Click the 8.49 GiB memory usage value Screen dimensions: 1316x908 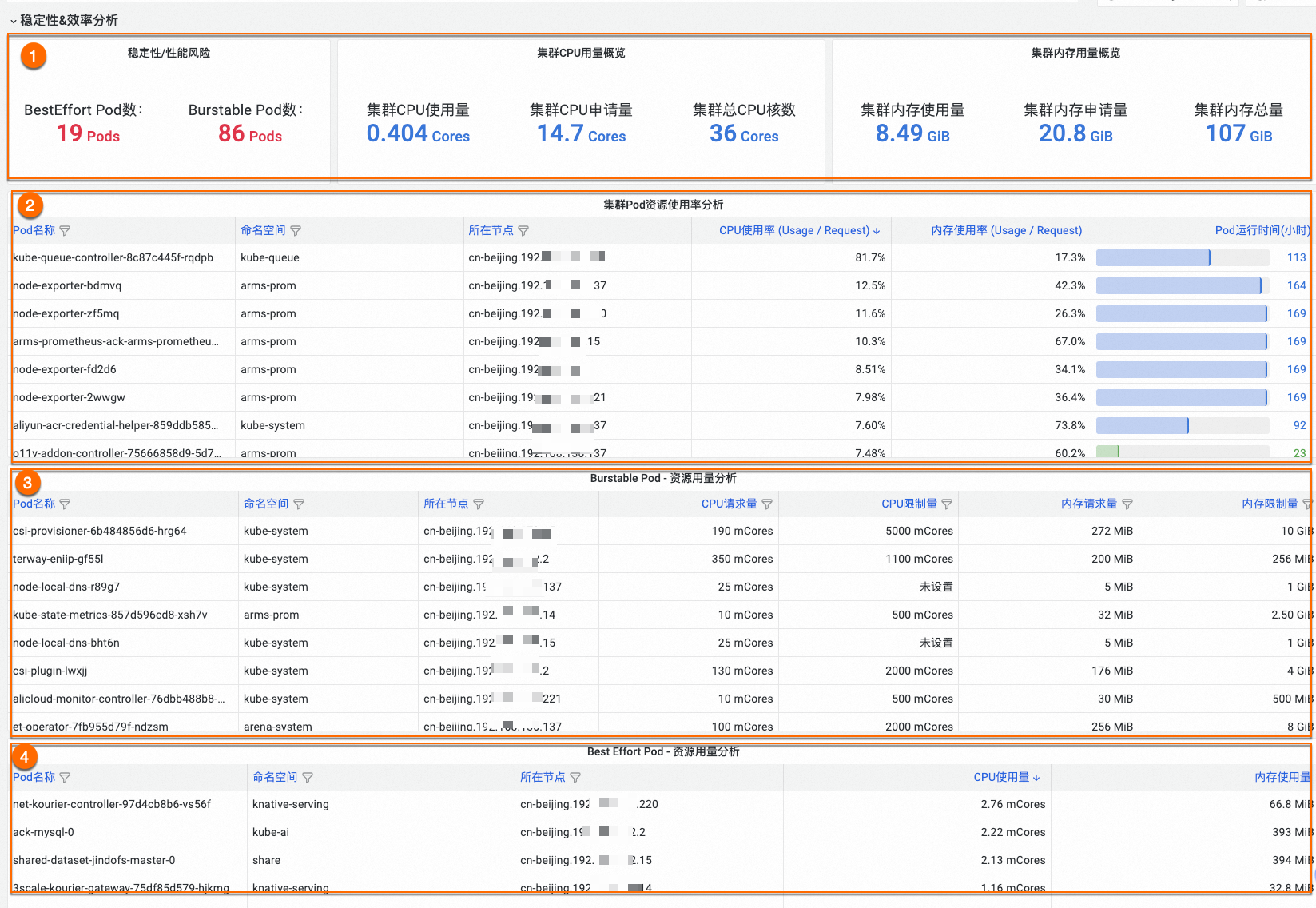(x=912, y=133)
